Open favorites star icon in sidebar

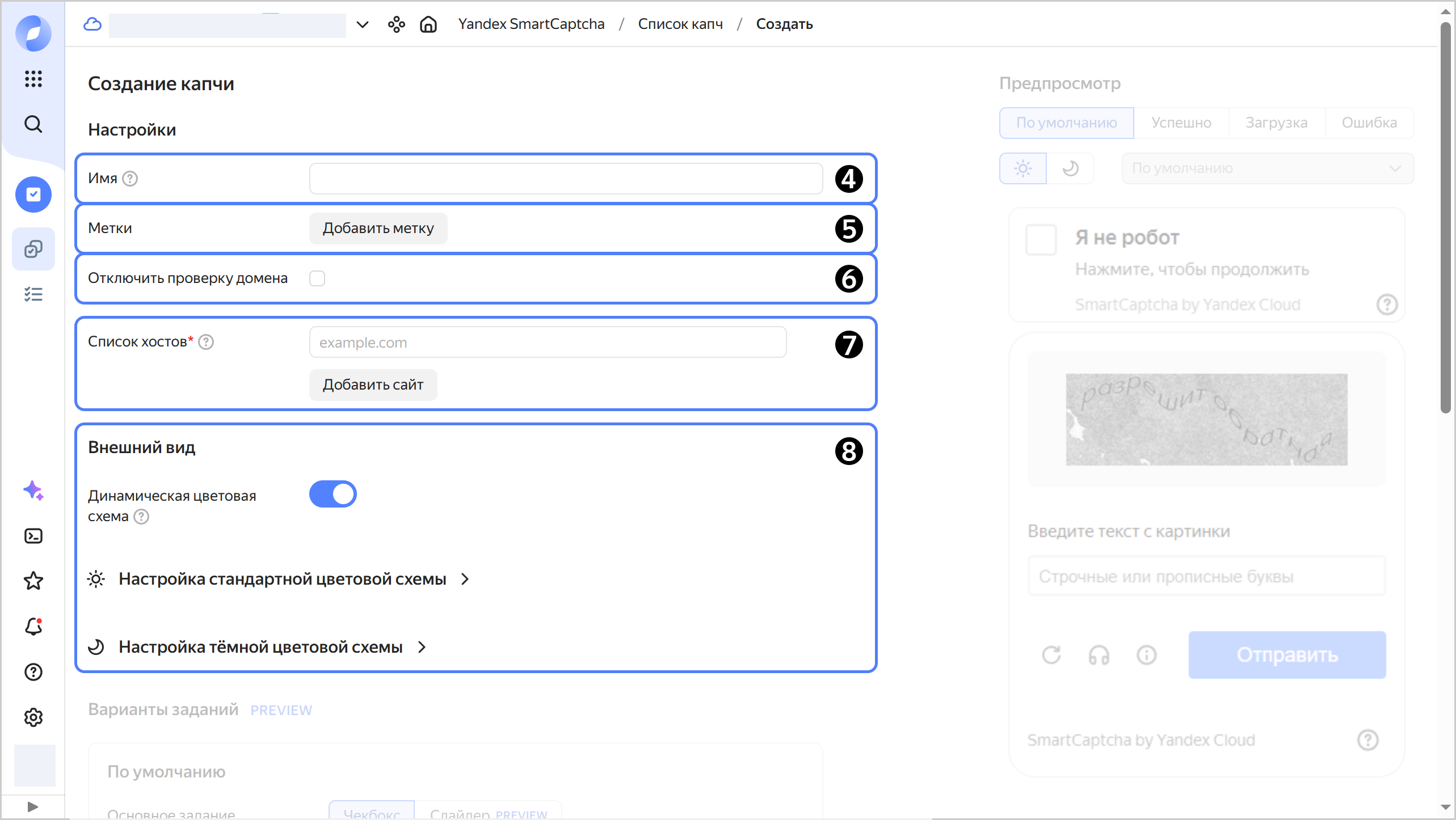[33, 581]
